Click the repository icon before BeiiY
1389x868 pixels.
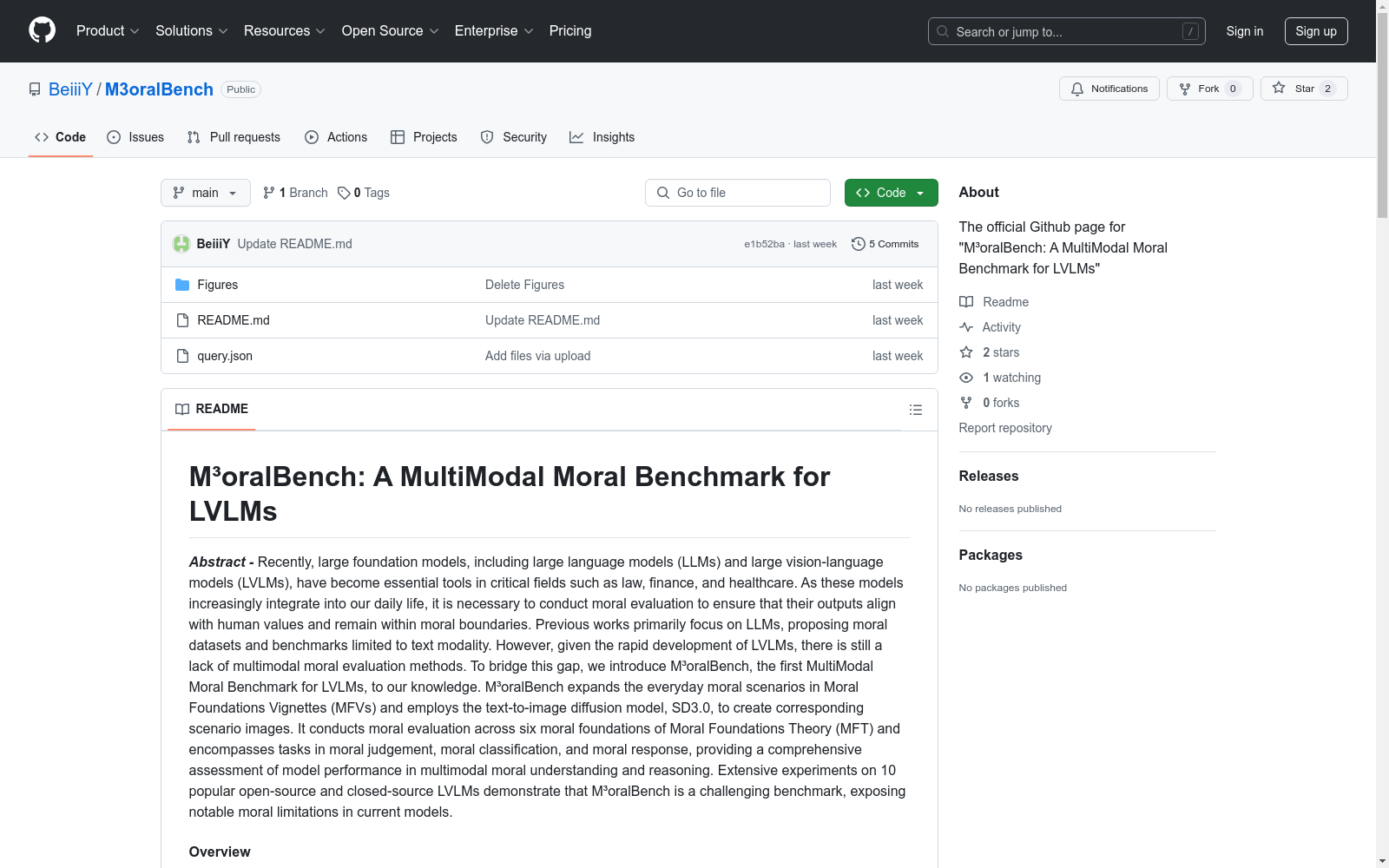tap(35, 89)
